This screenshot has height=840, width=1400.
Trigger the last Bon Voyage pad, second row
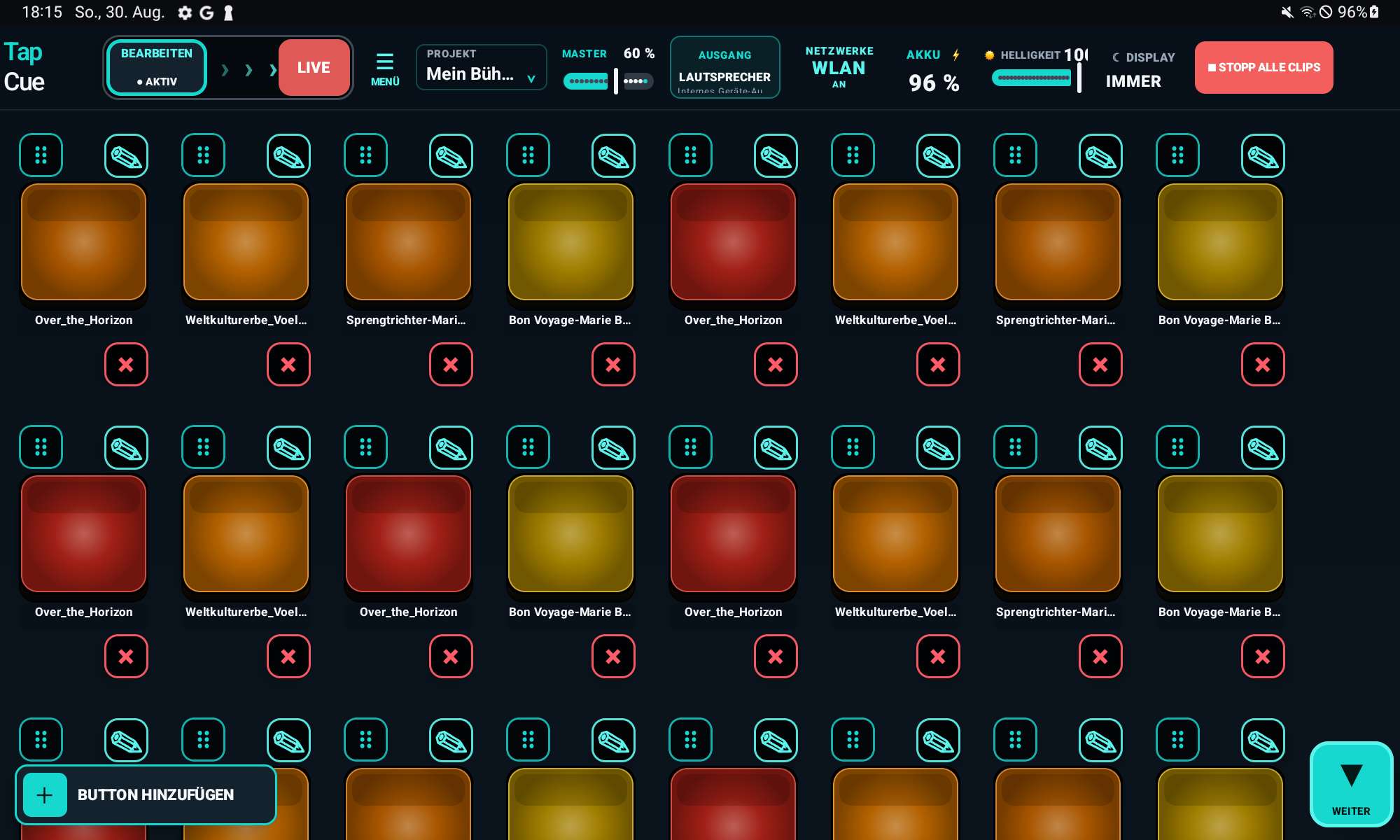(1220, 533)
